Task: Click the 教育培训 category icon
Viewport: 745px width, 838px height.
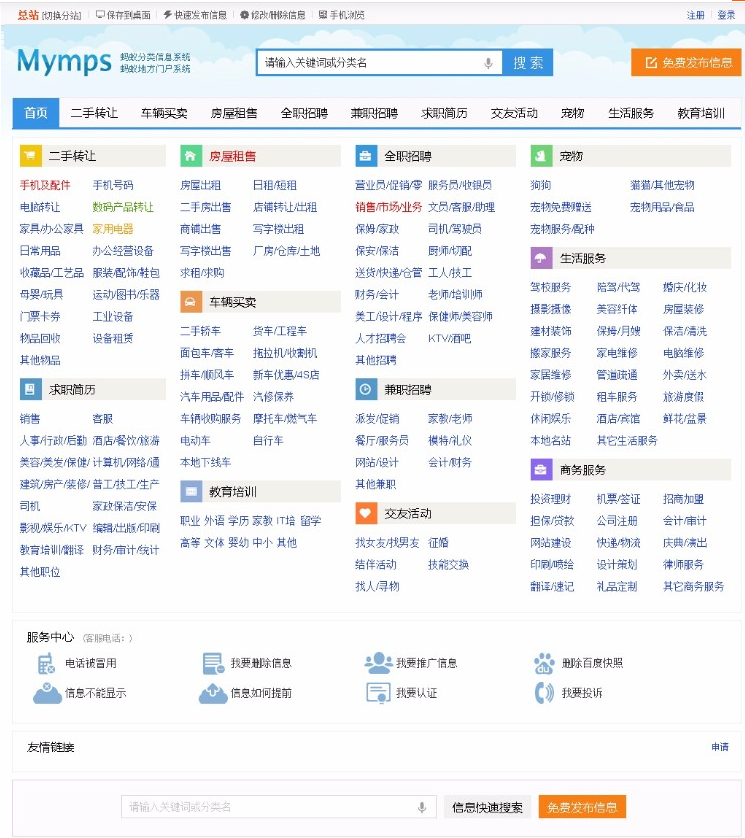Action: pos(191,491)
